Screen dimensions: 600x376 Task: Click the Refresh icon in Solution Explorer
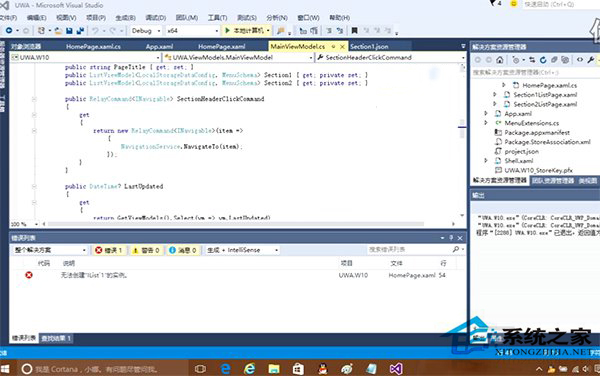[x=543, y=60]
